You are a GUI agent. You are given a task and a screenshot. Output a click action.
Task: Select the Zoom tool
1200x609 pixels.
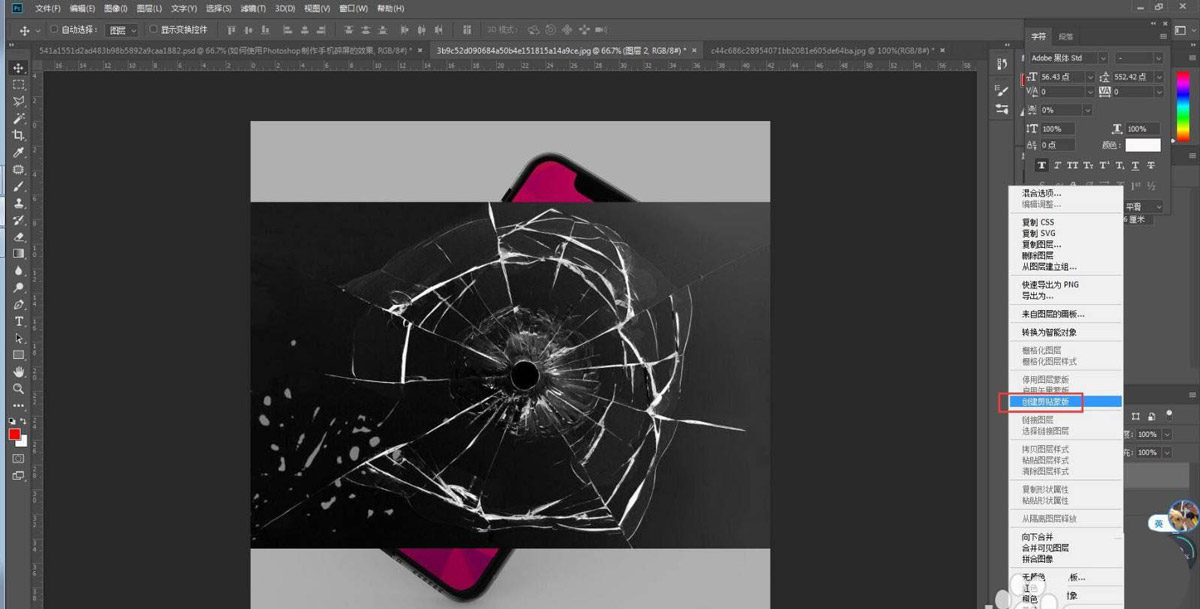(x=18, y=388)
